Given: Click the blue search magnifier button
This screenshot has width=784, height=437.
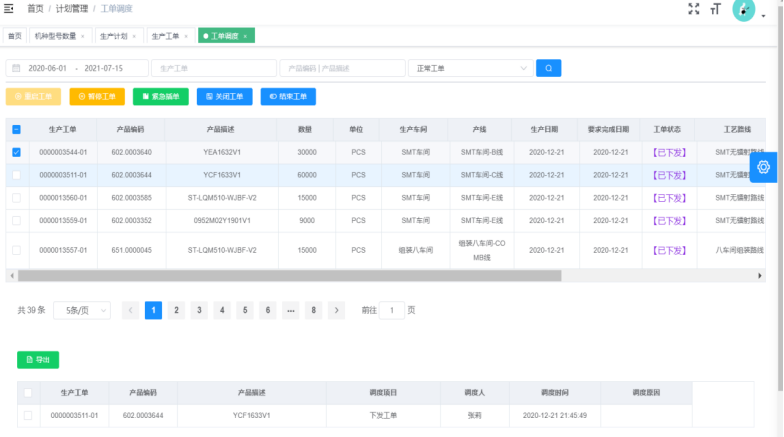Looking at the screenshot, I should coord(548,68).
